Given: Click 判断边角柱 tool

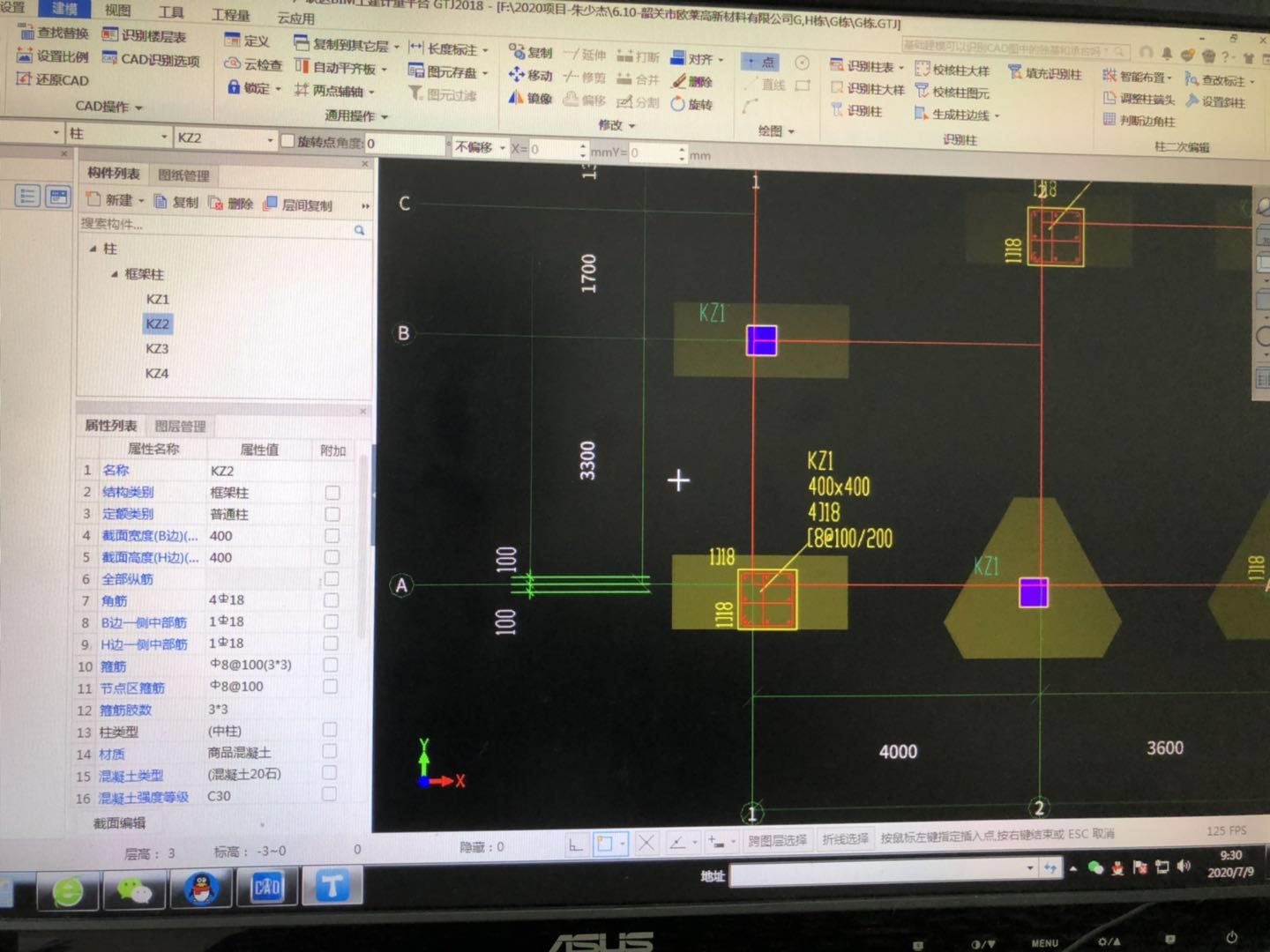Looking at the screenshot, I should 1139,121.
